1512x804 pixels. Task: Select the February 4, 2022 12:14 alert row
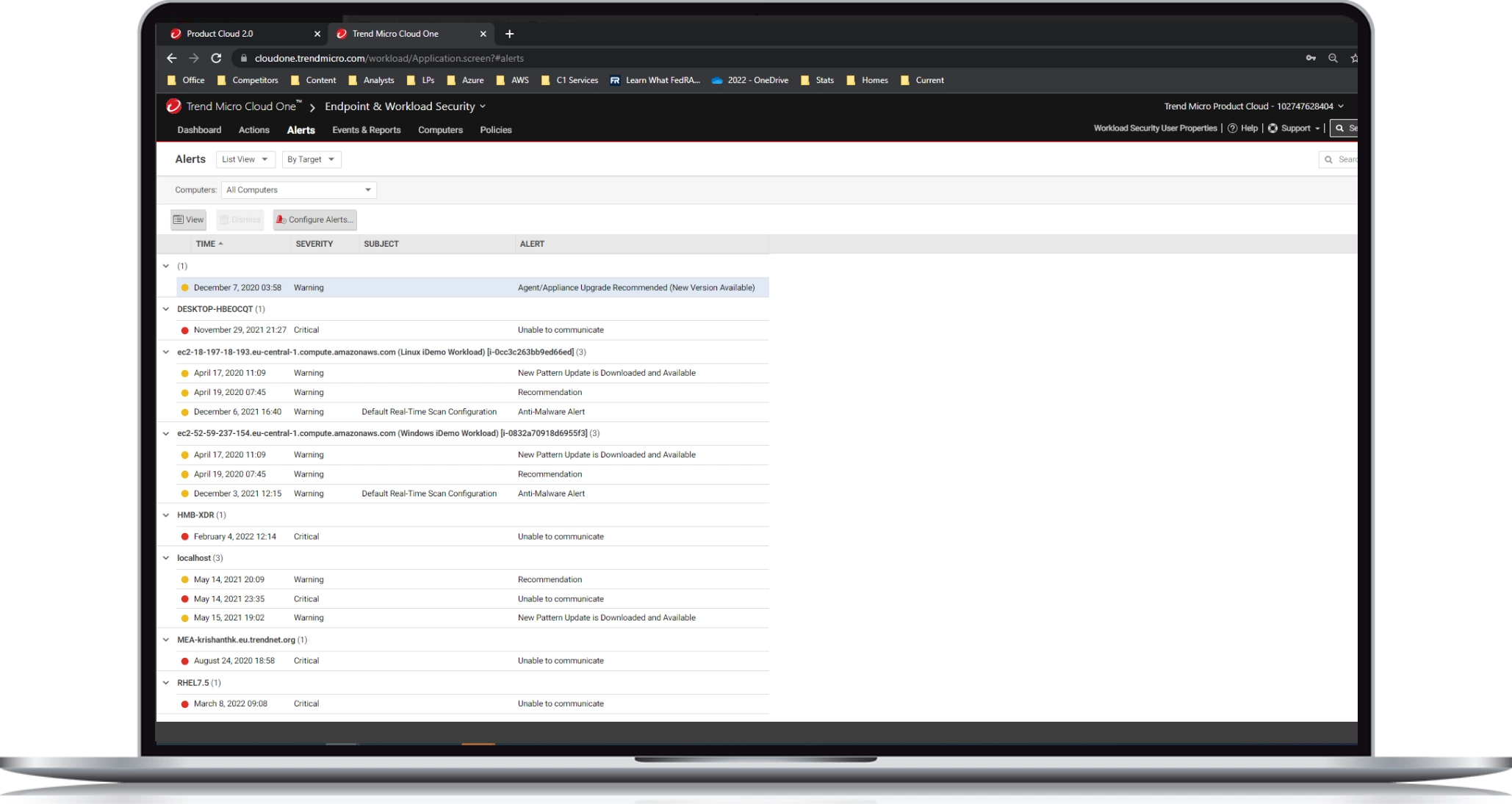pos(472,537)
